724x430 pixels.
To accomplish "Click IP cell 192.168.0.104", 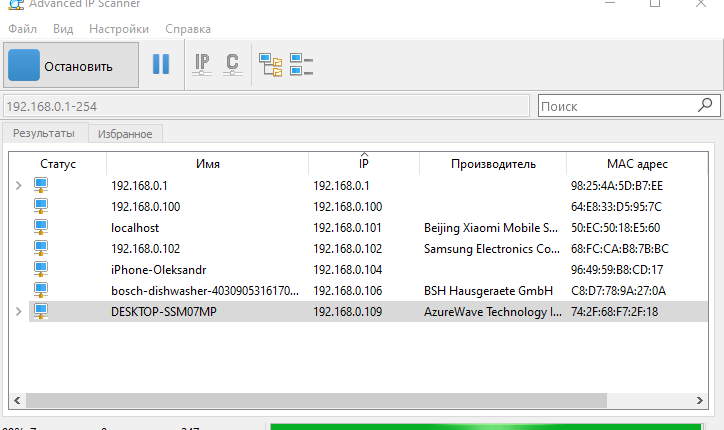I will tap(347, 270).
